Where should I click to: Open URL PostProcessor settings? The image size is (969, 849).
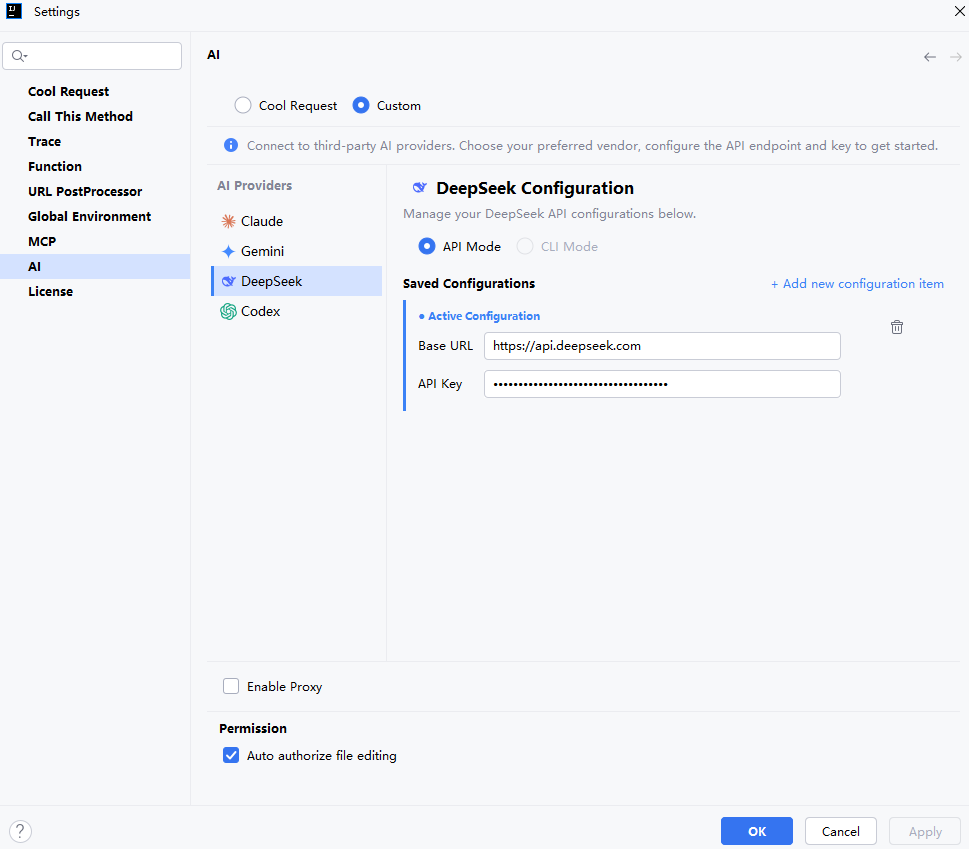click(x=95, y=192)
